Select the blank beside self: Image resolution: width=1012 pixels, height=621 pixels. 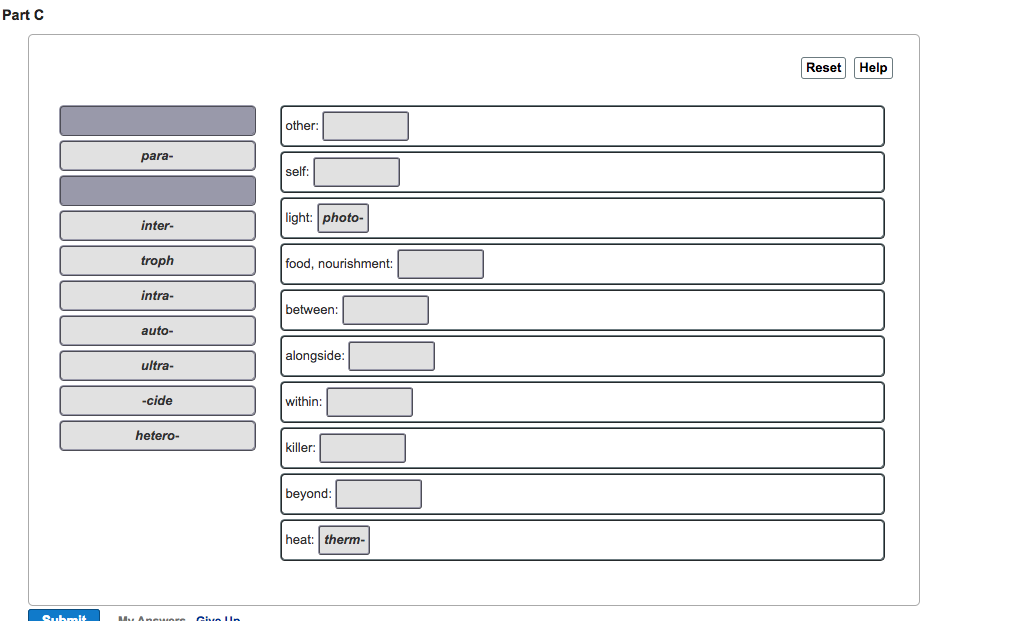pyautogui.click(x=356, y=171)
